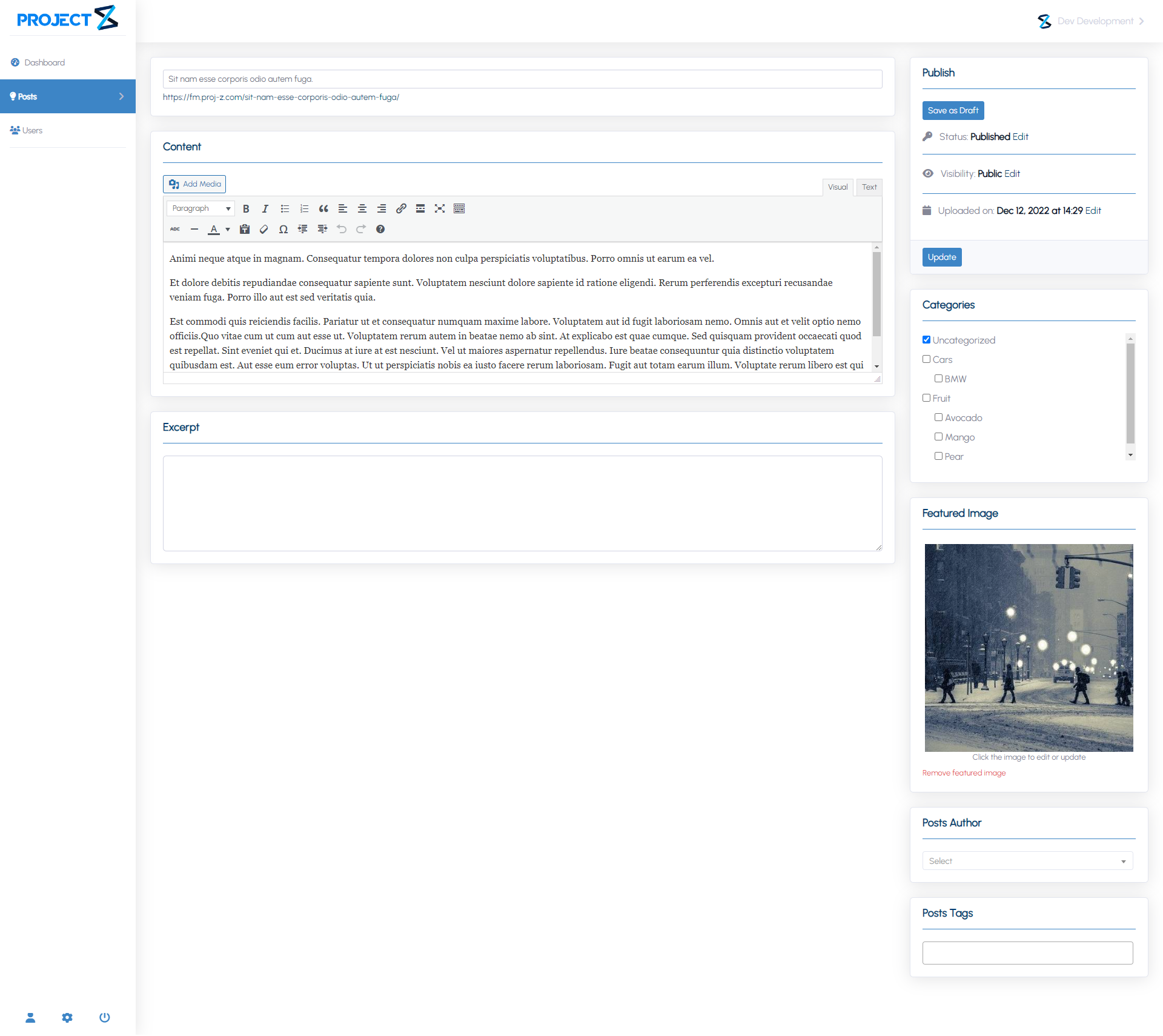Apply strikethrough formatting

[x=175, y=229]
